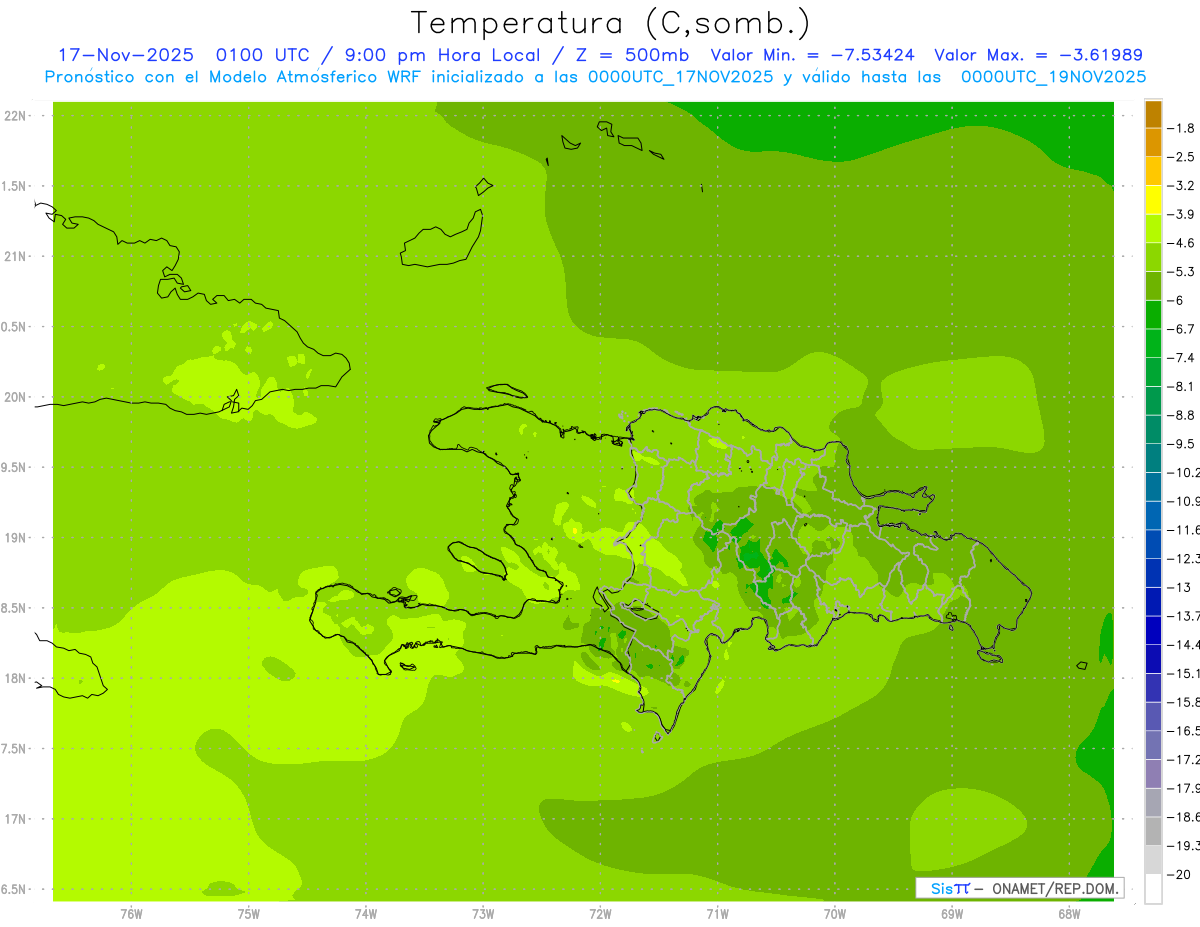
Task: Click the title 'Temperatura (C,somb.)'
Action: tap(611, 23)
